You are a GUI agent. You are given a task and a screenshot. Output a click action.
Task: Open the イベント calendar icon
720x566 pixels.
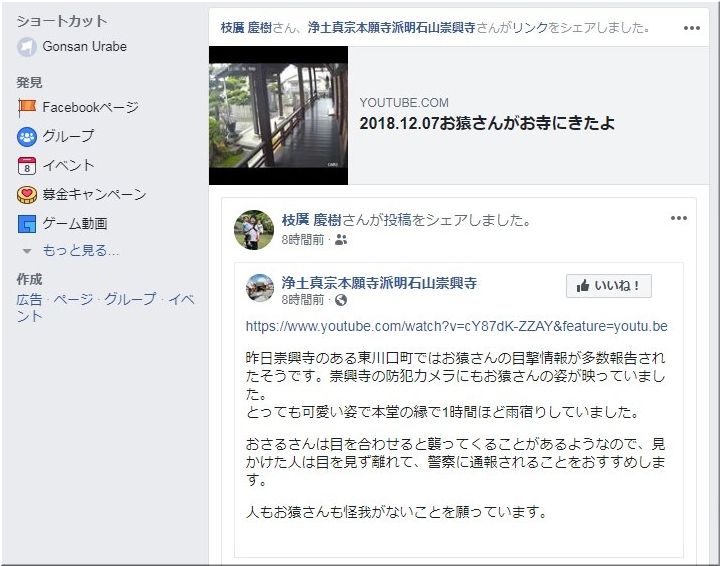(x=27, y=166)
